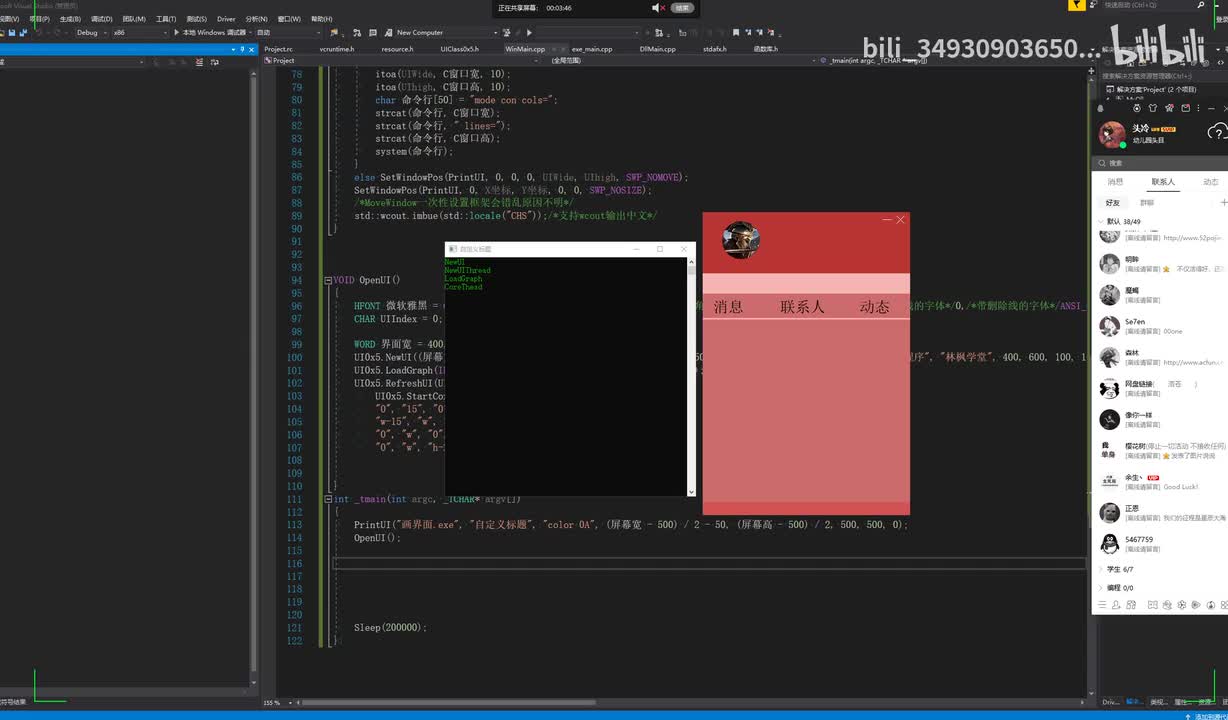Open the resource.h editor tab

point(397,48)
